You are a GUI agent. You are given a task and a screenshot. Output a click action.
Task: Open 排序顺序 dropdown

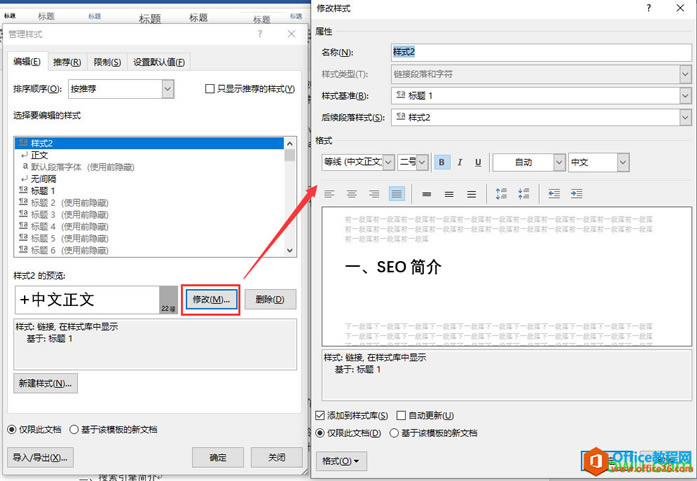[168, 89]
